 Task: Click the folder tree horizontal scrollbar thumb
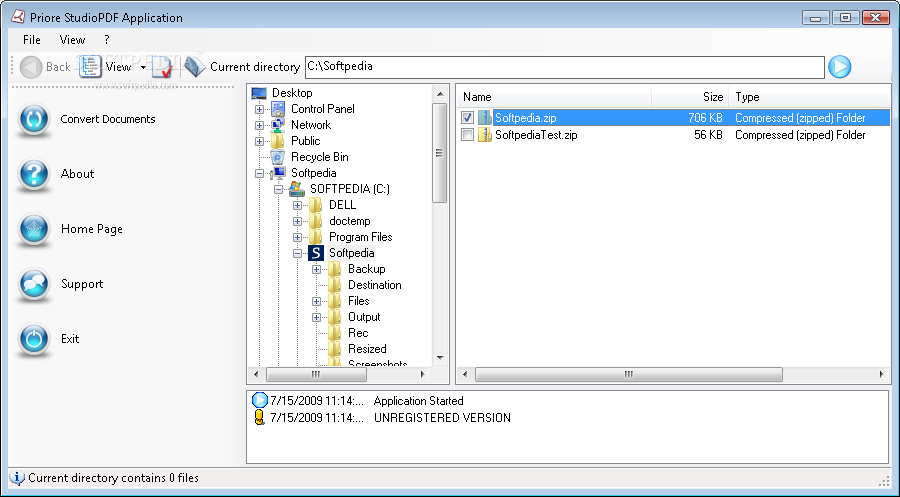click(x=316, y=374)
